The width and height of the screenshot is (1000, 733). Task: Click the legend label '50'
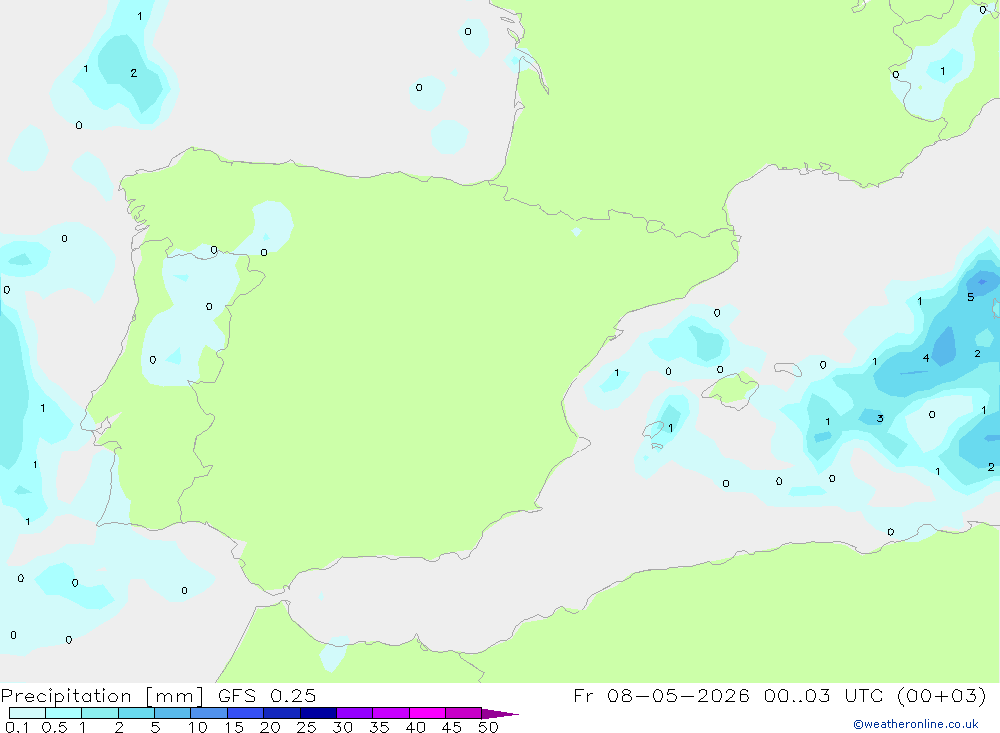tap(488, 727)
